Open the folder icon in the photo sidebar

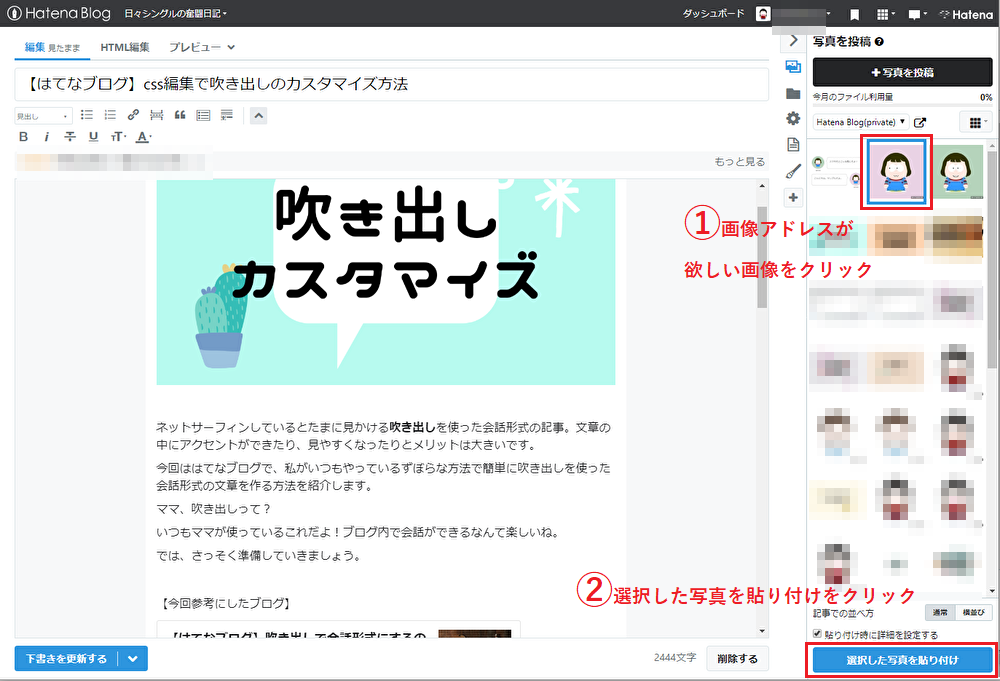point(793,92)
